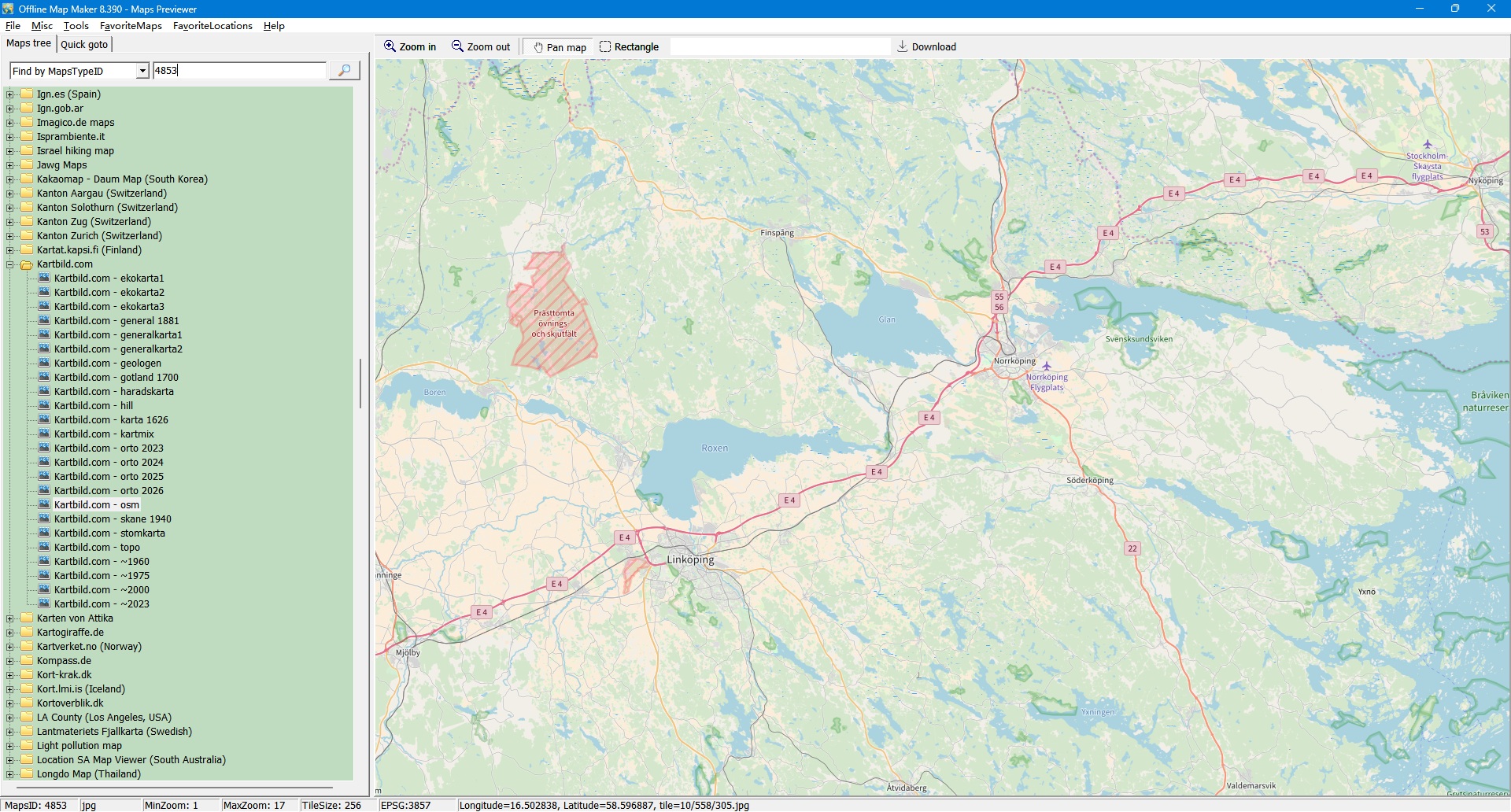Click the map icon beside Kartbild.com - topo
The width and height of the screenshot is (1511, 812).
[44, 547]
